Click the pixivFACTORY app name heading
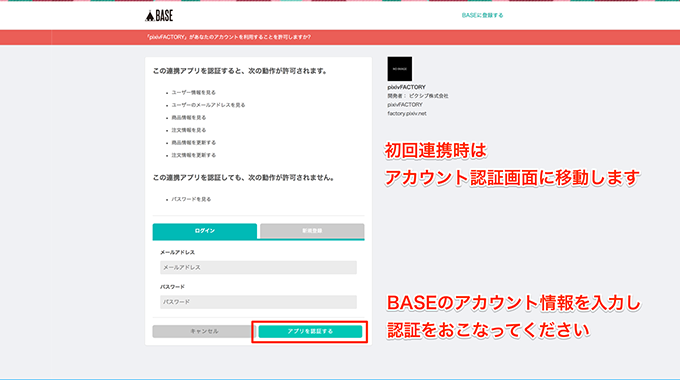 [x=406, y=87]
